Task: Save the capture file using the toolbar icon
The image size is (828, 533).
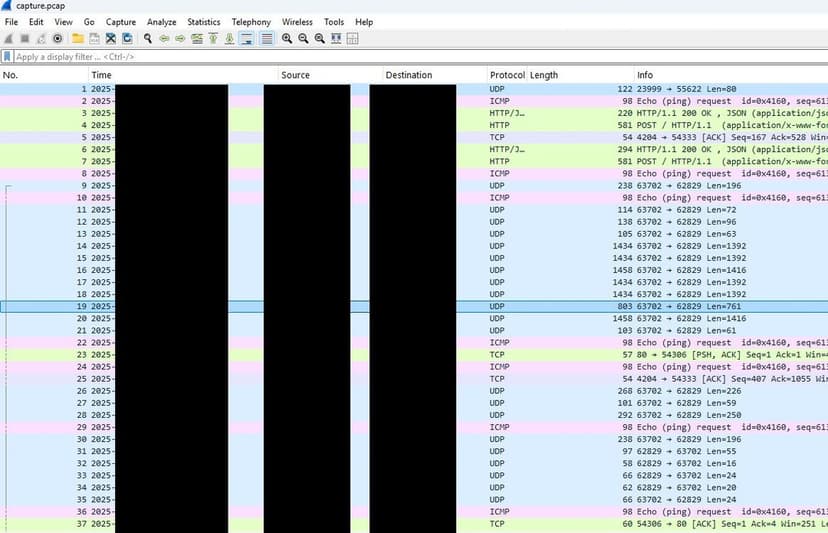Action: 94,39
